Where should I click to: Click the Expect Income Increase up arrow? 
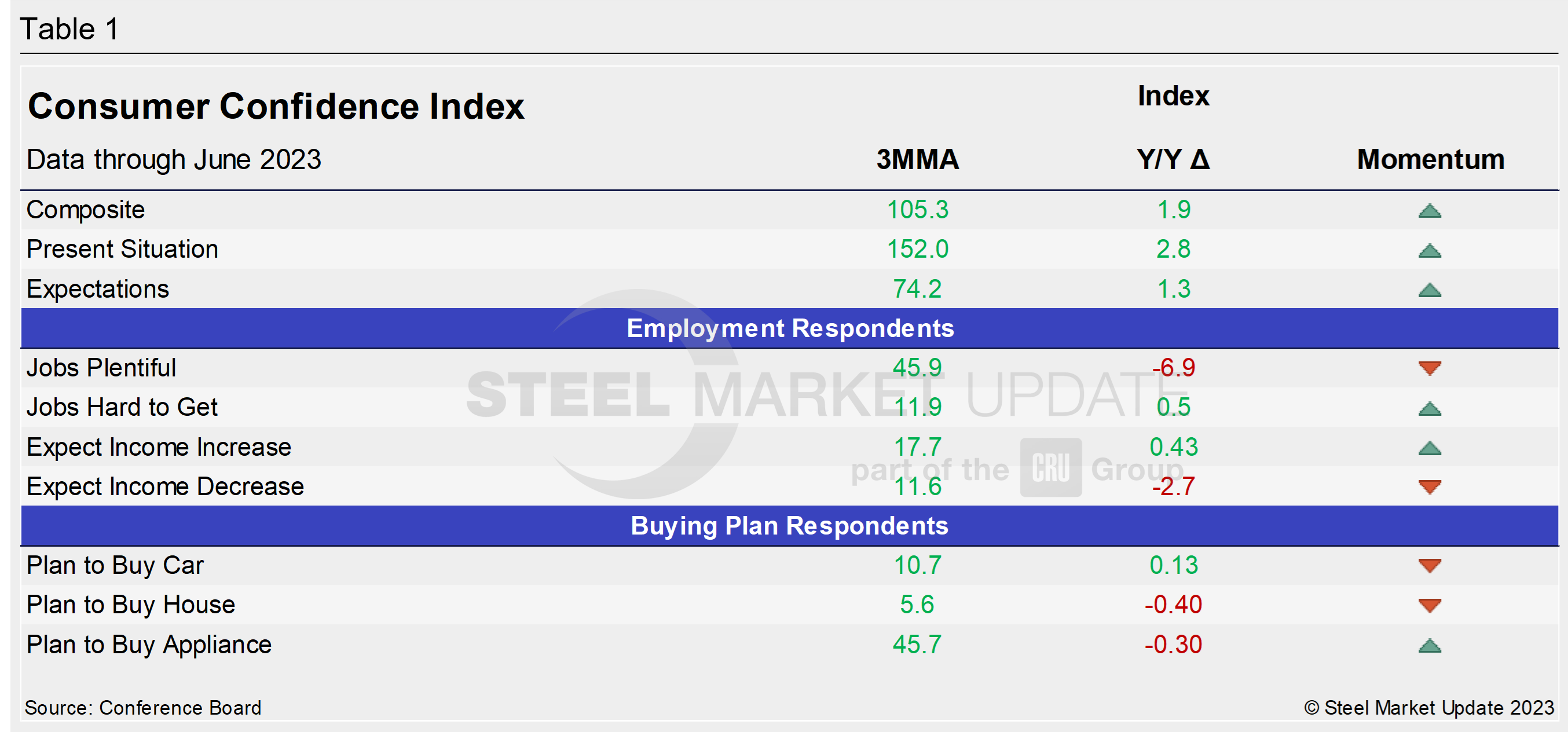1429,448
